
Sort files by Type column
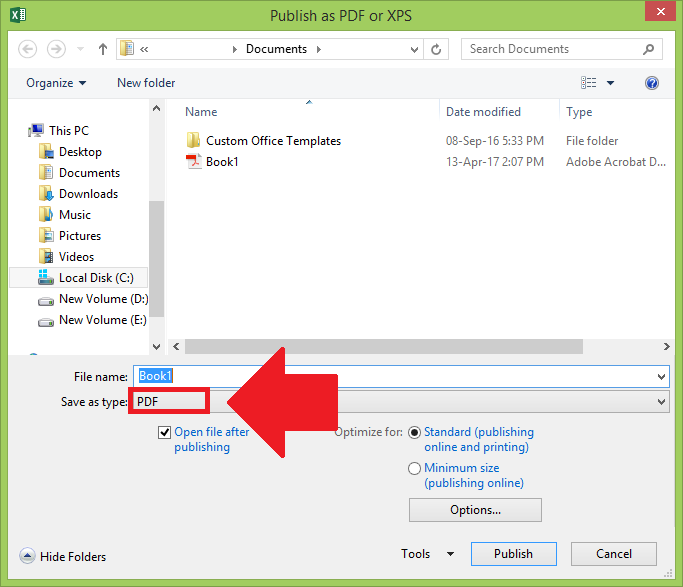(579, 112)
